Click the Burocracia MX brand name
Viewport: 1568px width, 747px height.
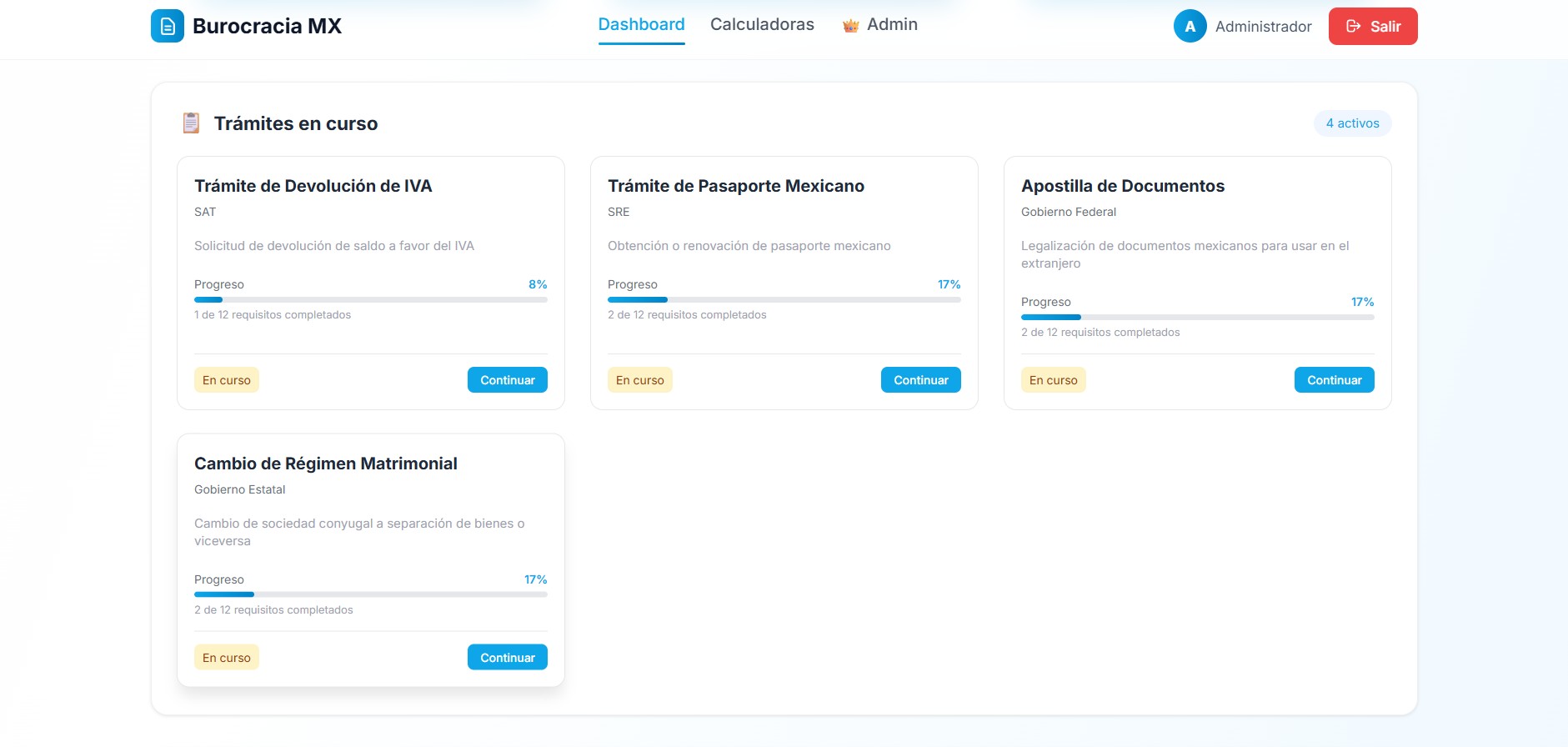pyautogui.click(x=267, y=26)
